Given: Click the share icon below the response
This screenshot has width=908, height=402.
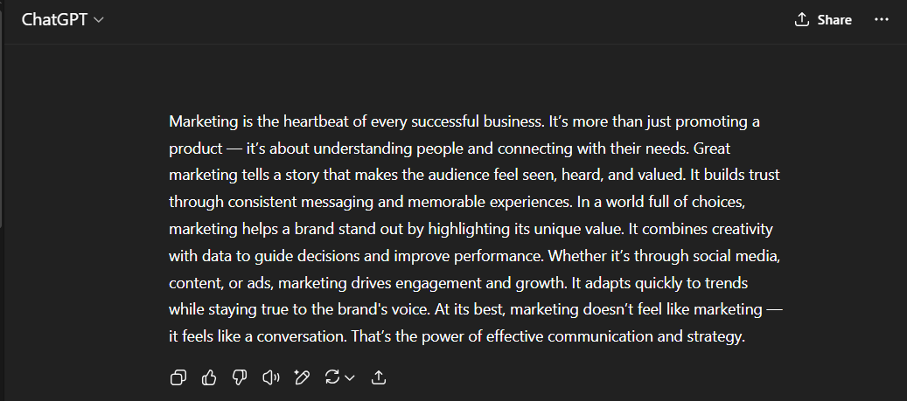Looking at the screenshot, I should click(379, 377).
